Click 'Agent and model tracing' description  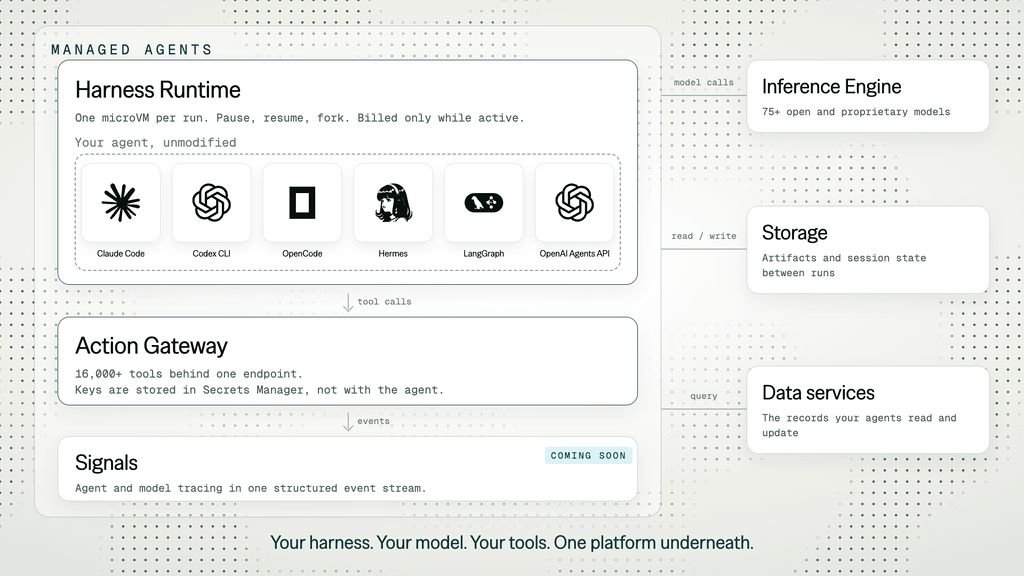click(x=250, y=488)
